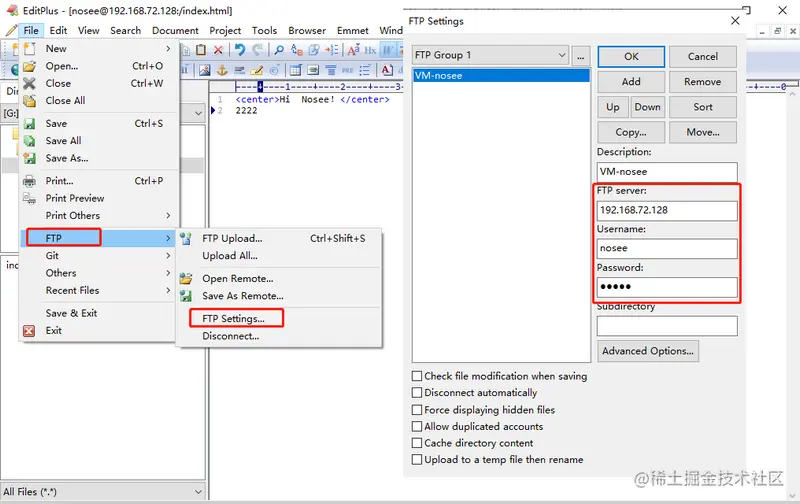Viewport: 800px width, 504px height.
Task: Click the FTP server address field
Action: coord(667,210)
